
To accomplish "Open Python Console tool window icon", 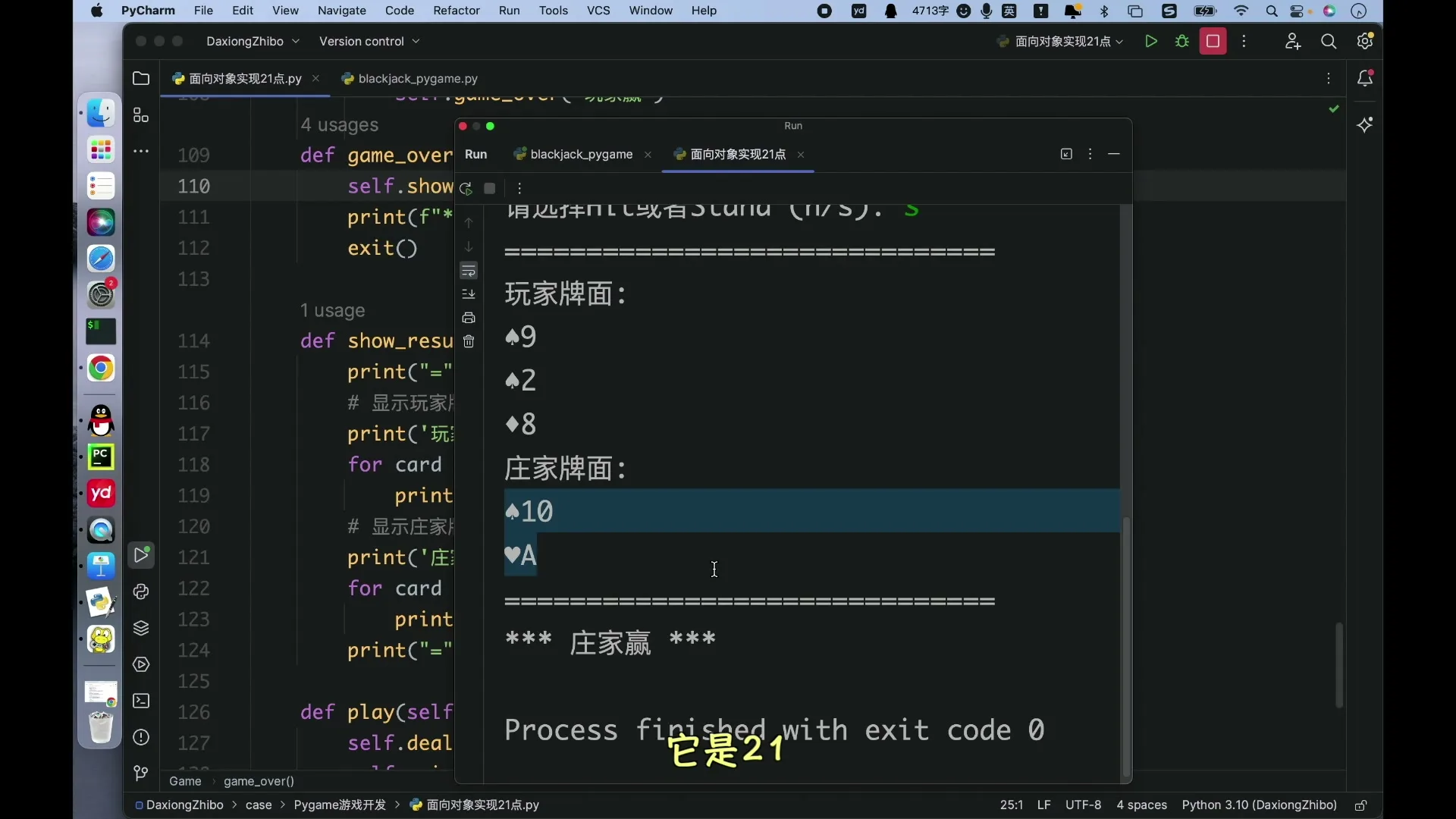I will (141, 592).
